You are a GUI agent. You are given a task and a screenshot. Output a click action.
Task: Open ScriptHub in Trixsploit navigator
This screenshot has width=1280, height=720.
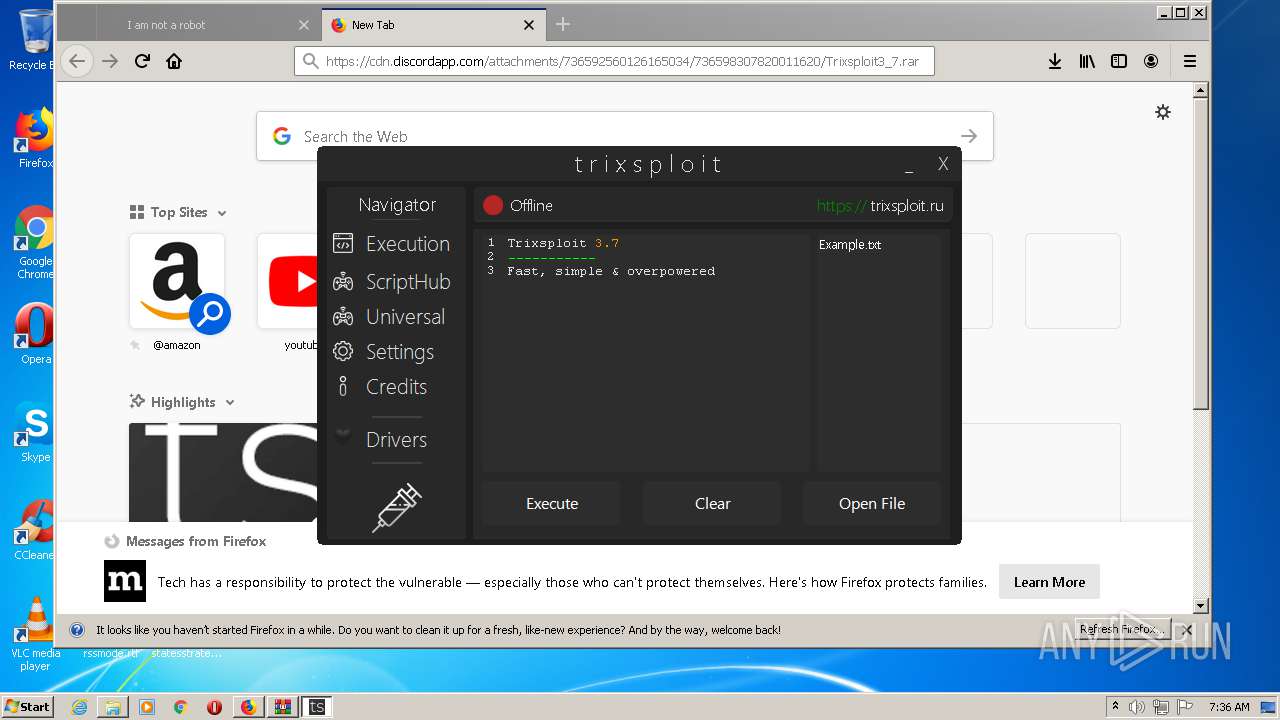[408, 282]
